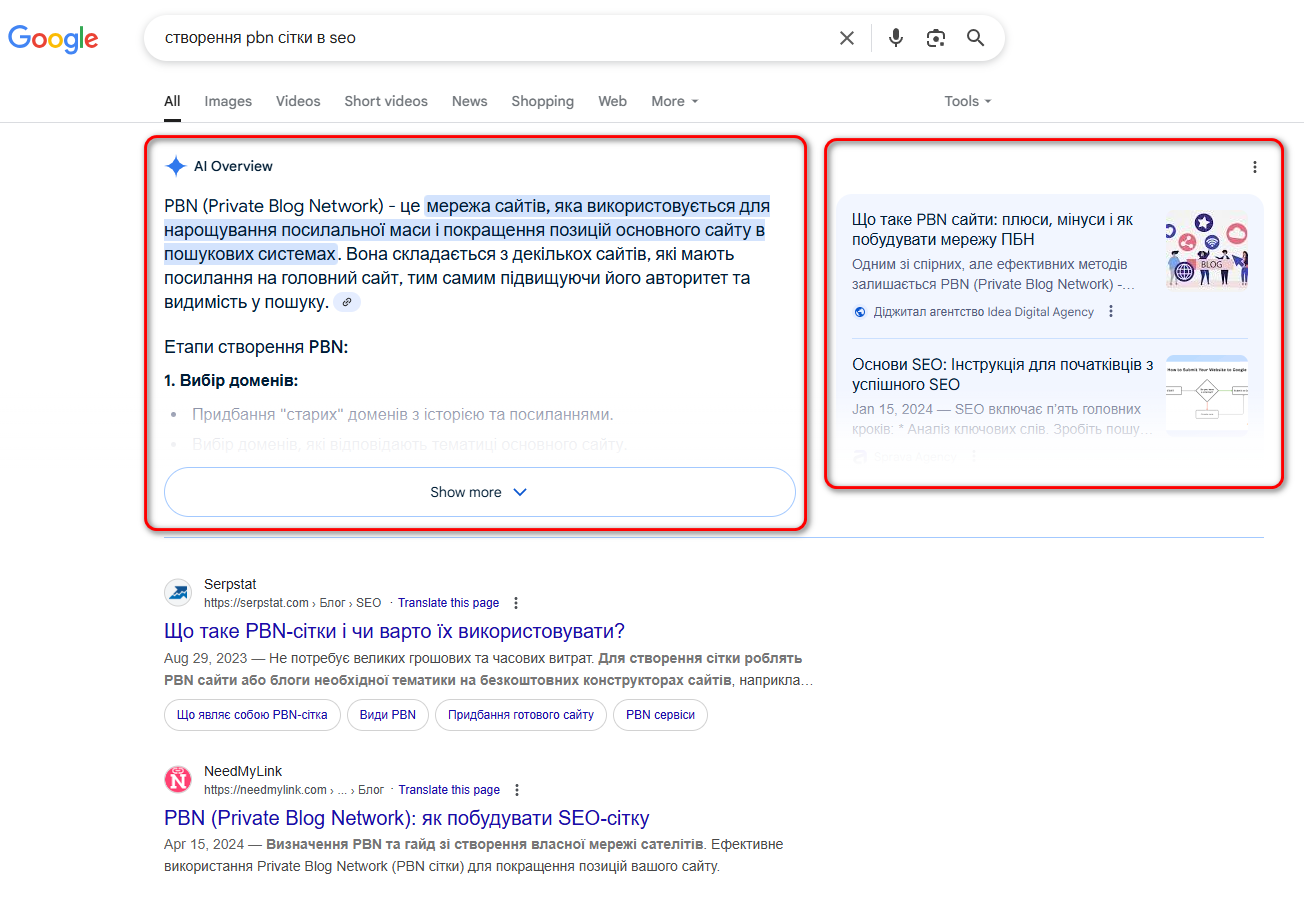Click the 'AI Overview' label
Viewport: 1304px width, 903px height.
(233, 166)
